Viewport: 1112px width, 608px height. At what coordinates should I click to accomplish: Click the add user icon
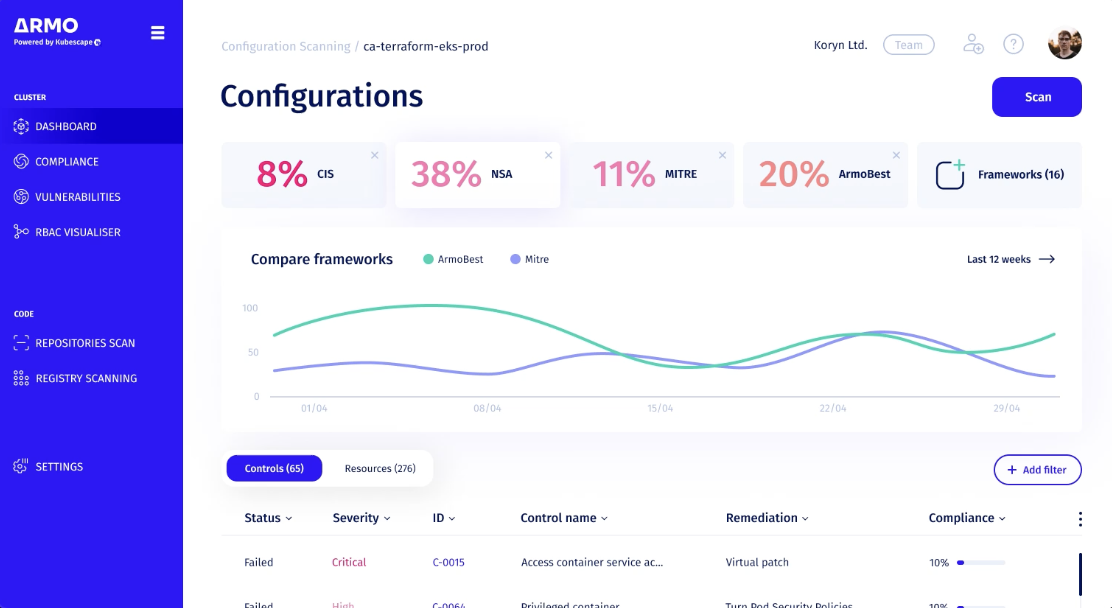973,44
